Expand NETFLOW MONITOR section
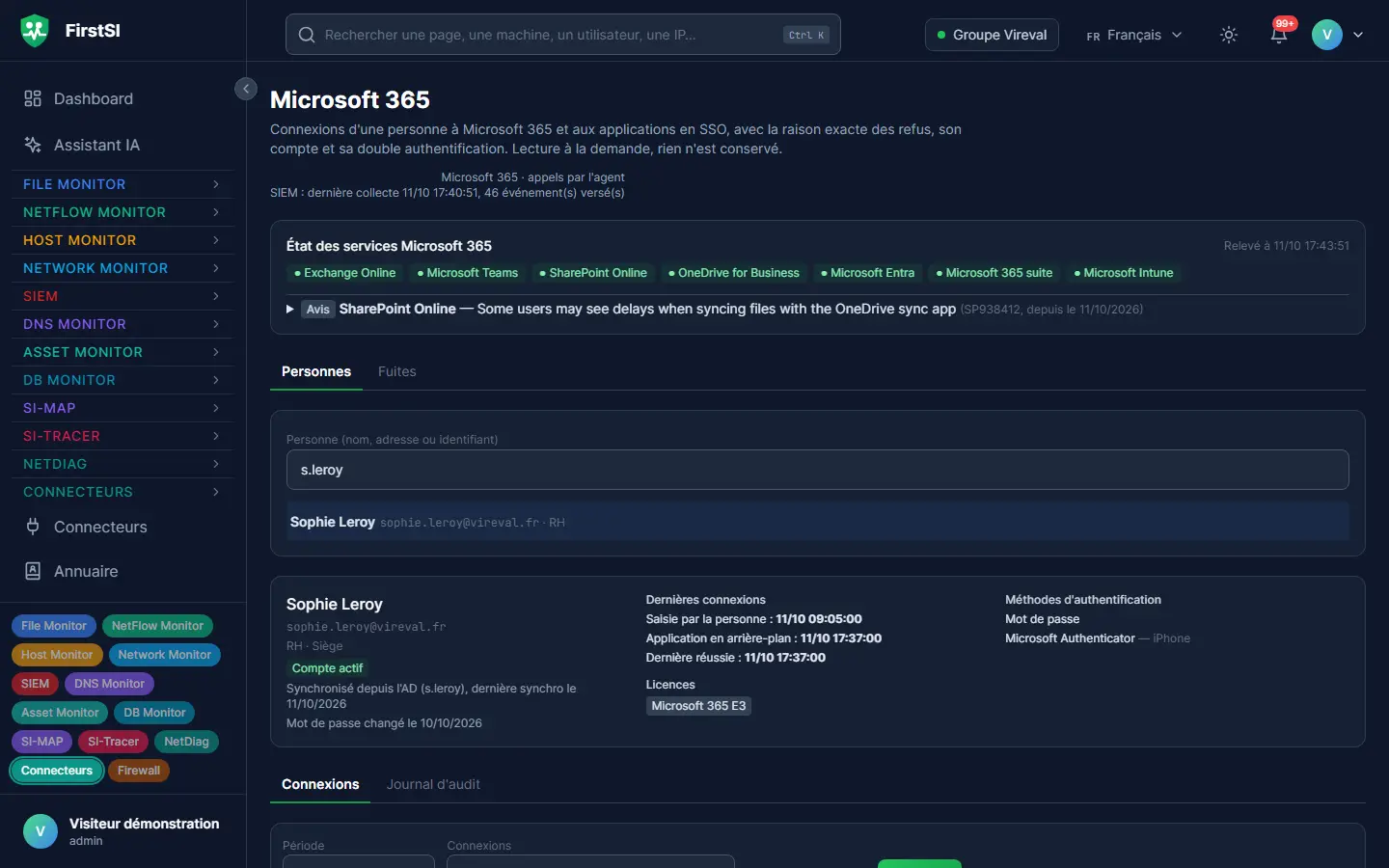This screenshot has width=1389, height=868. pyautogui.click(x=122, y=212)
